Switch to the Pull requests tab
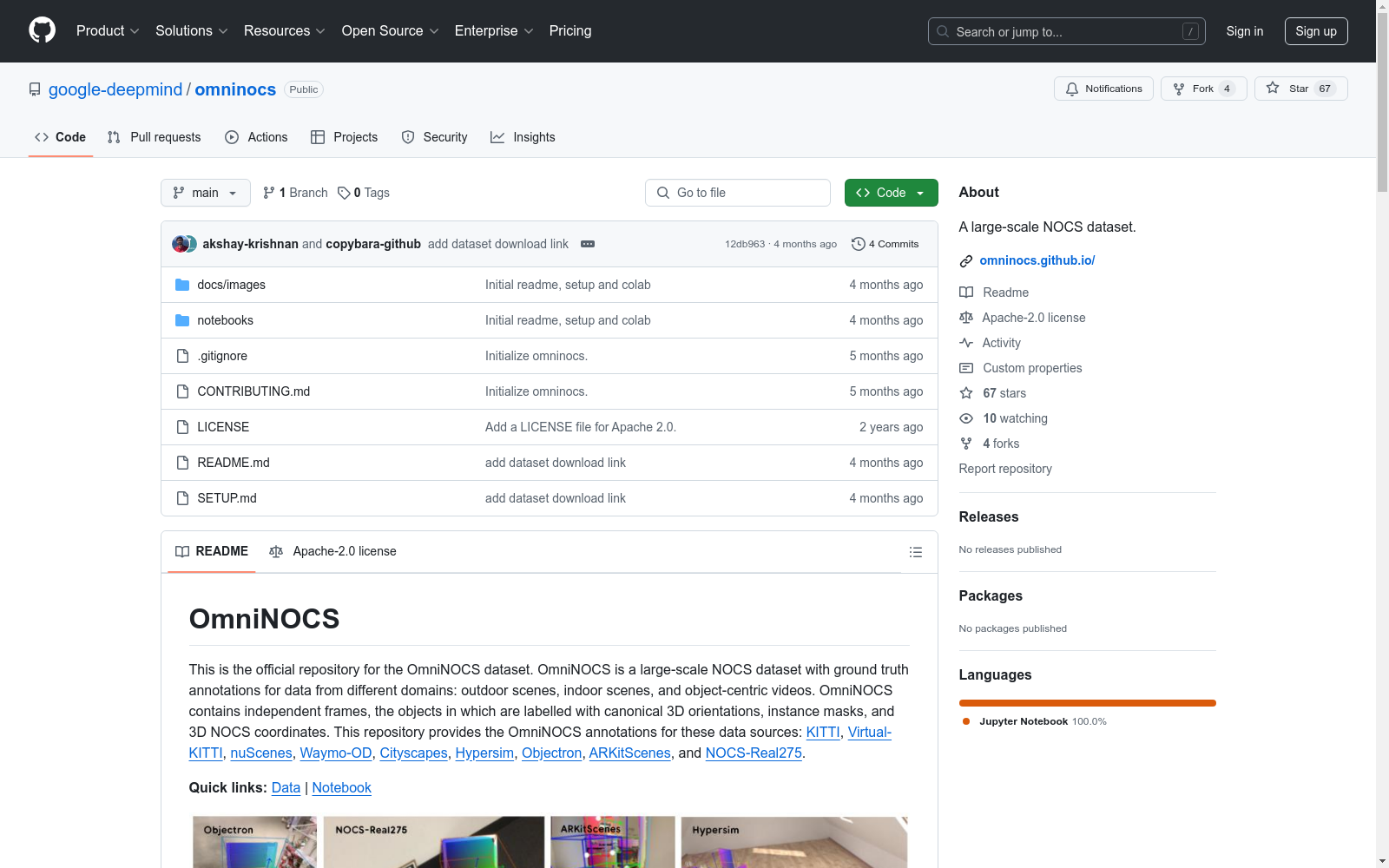1389x868 pixels. pos(155,137)
